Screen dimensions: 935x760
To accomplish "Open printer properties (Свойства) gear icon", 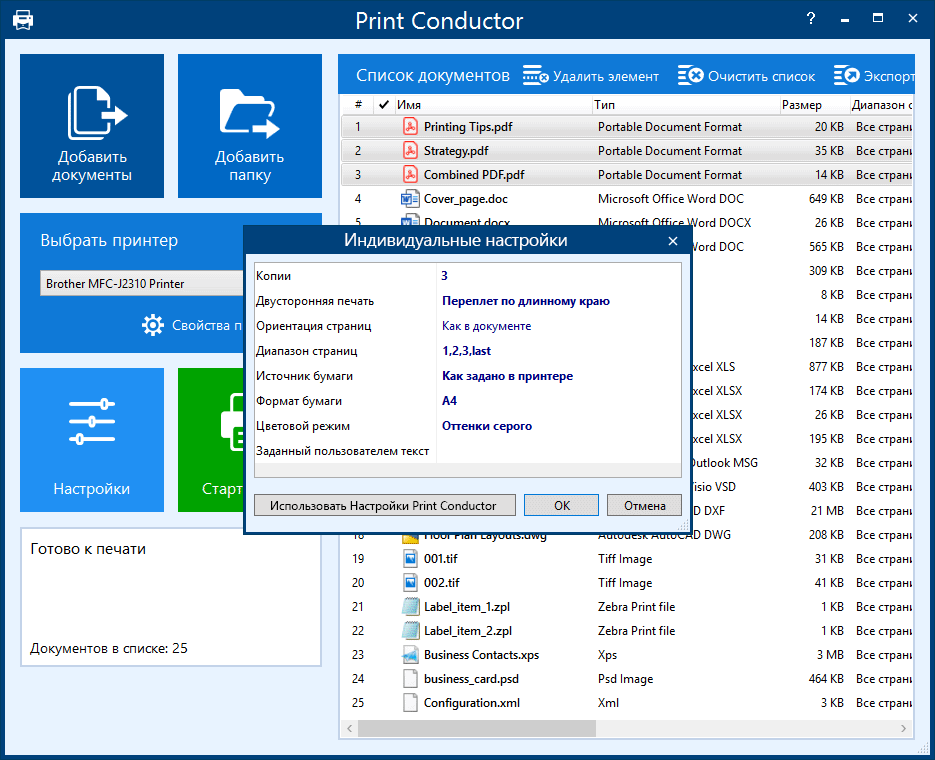I will coord(153,325).
